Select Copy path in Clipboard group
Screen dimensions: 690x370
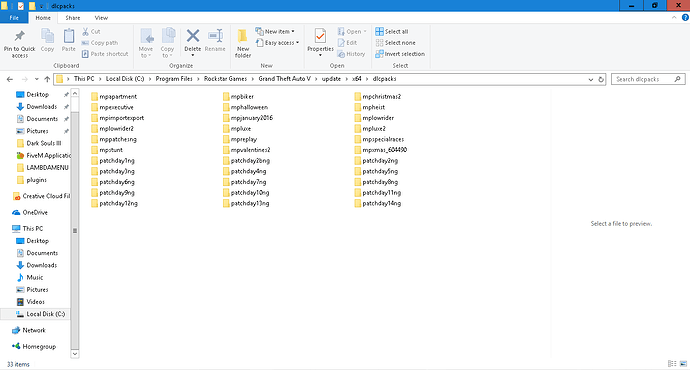99,43
